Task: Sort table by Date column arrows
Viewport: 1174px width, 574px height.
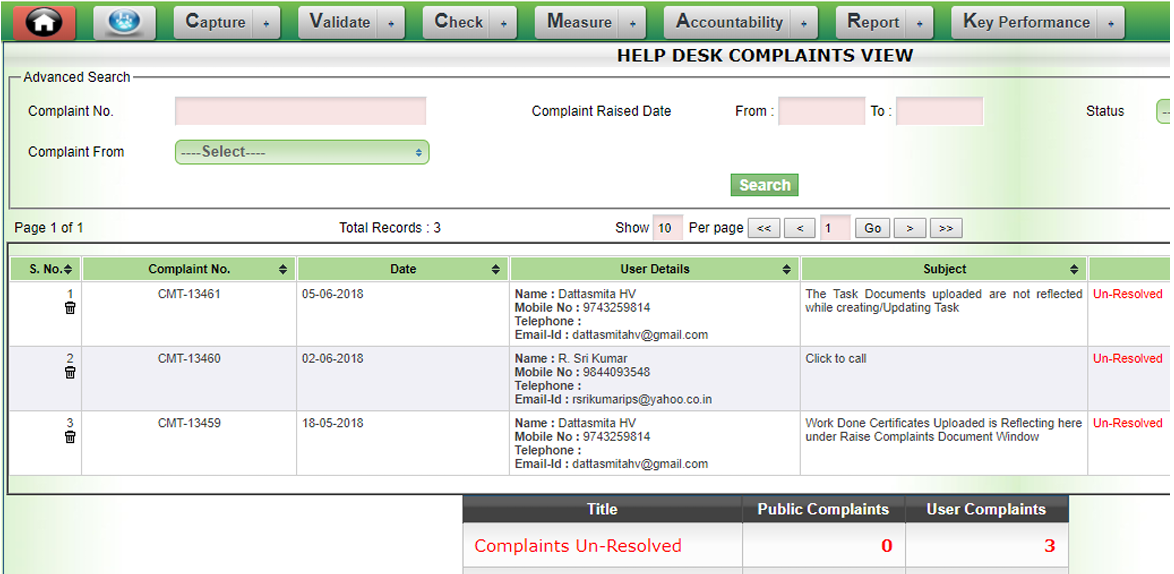Action: tap(496, 270)
